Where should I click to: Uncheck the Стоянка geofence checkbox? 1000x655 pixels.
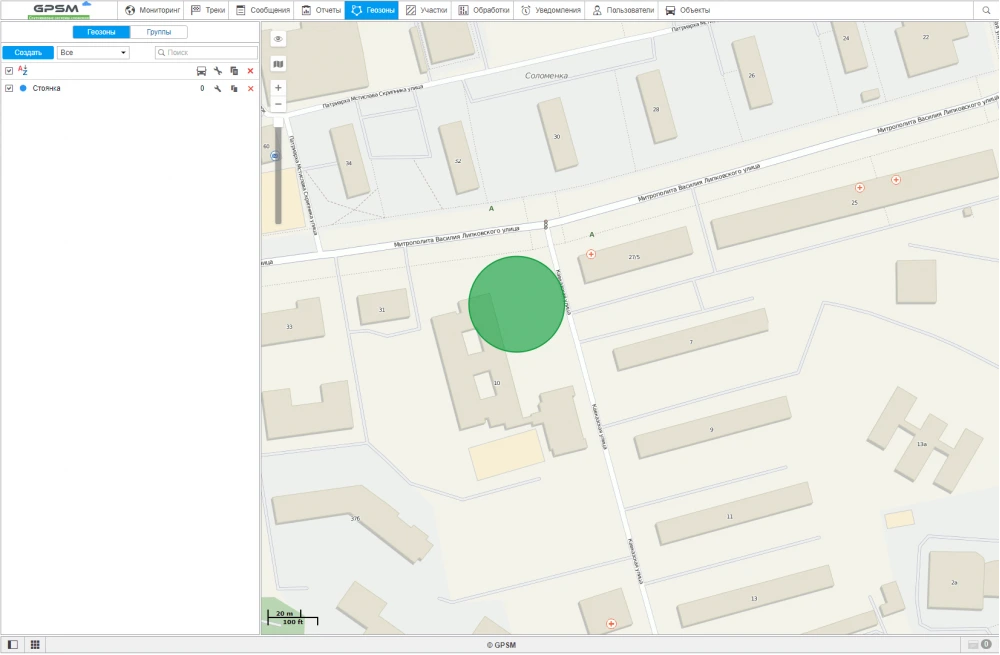tap(9, 88)
